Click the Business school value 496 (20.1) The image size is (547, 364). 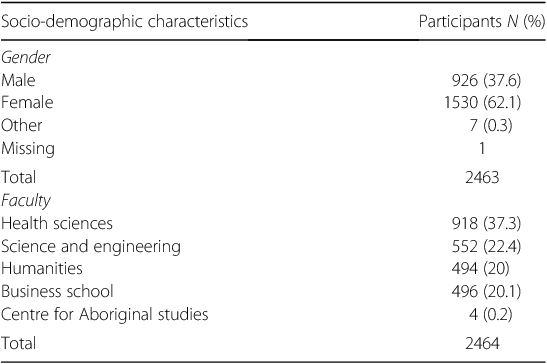click(x=486, y=291)
